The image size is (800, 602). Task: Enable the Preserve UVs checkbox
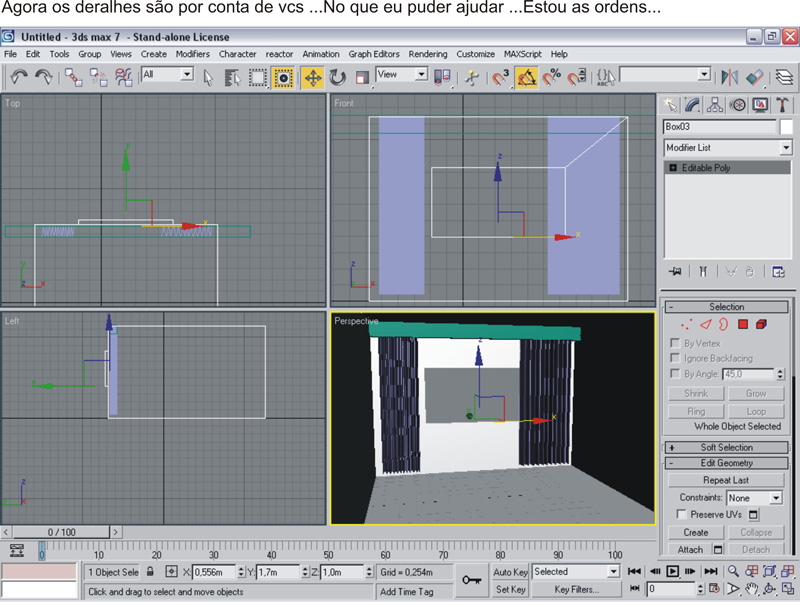[x=681, y=514]
